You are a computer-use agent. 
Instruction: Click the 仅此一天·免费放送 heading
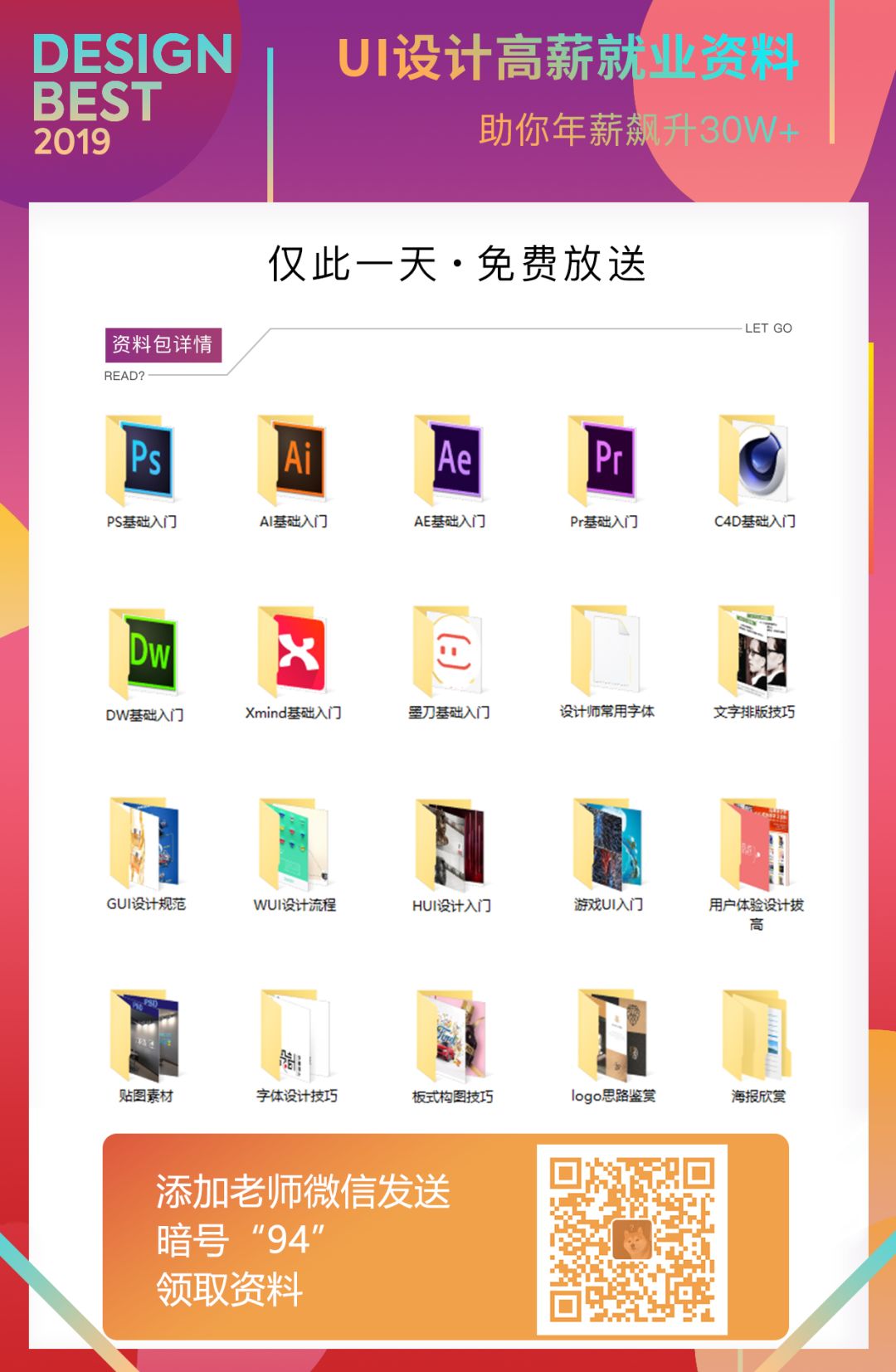[457, 265]
